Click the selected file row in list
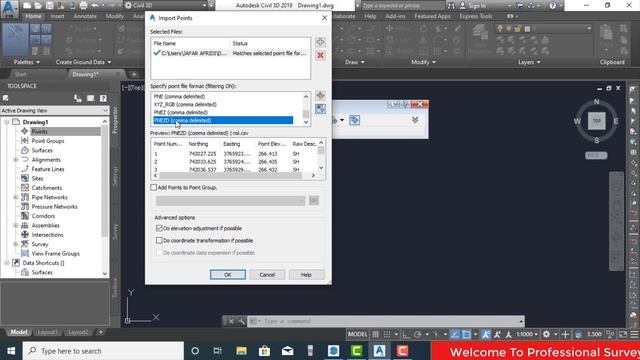 tap(230, 53)
